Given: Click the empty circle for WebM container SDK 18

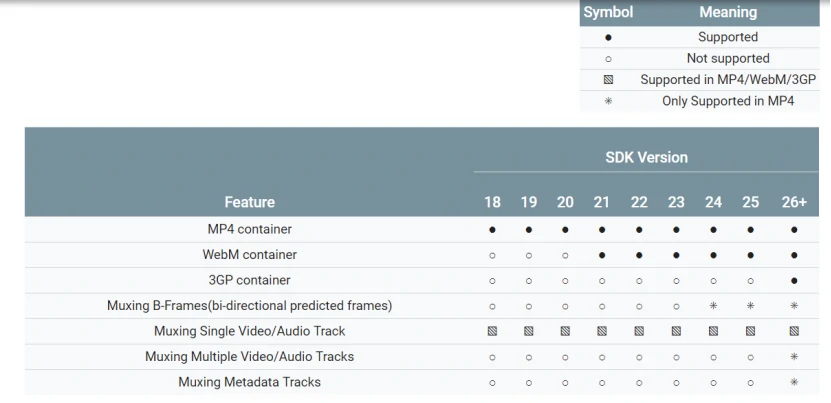Looking at the screenshot, I should click(x=492, y=255).
